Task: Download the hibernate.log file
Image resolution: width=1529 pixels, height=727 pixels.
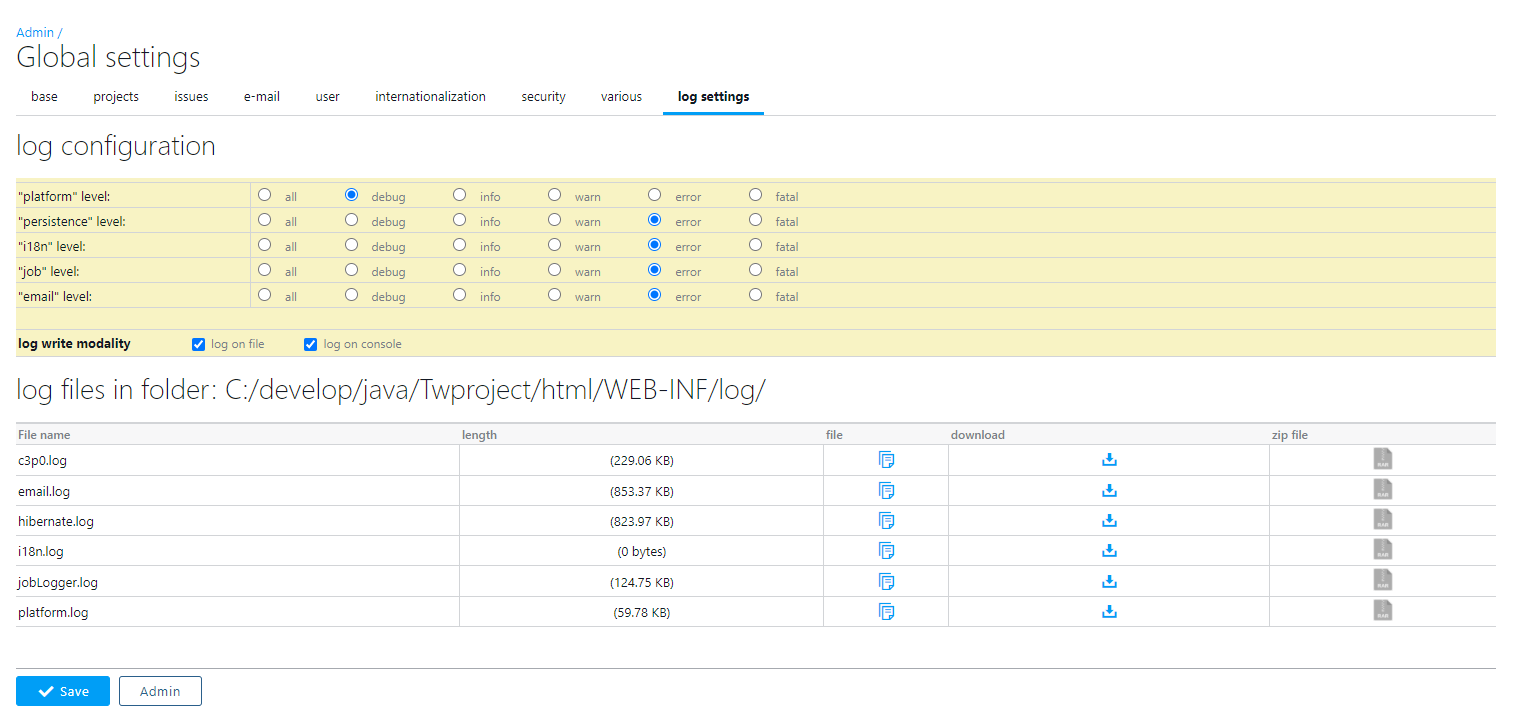Action: [x=1109, y=520]
